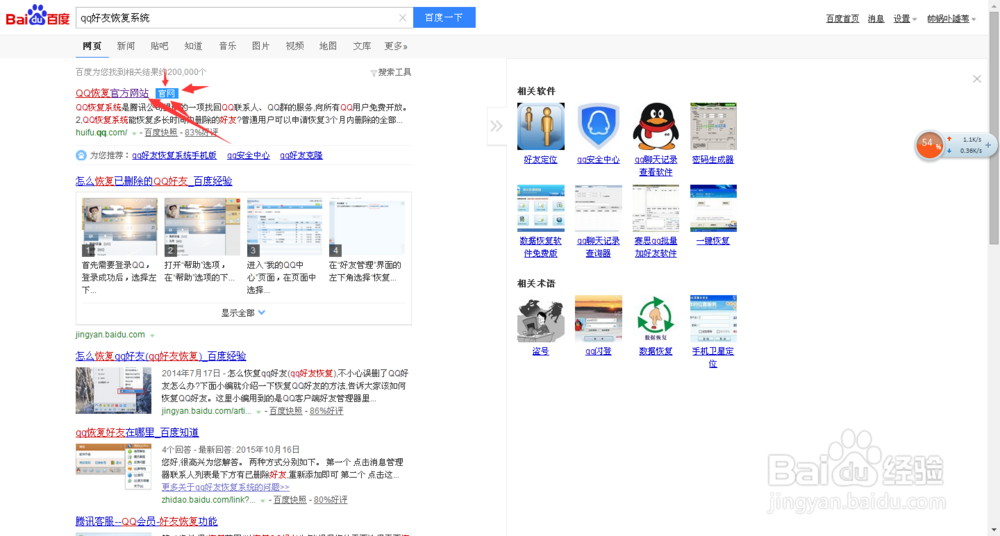
Task: Clear the search box with the X icon
Action: [x=402, y=18]
